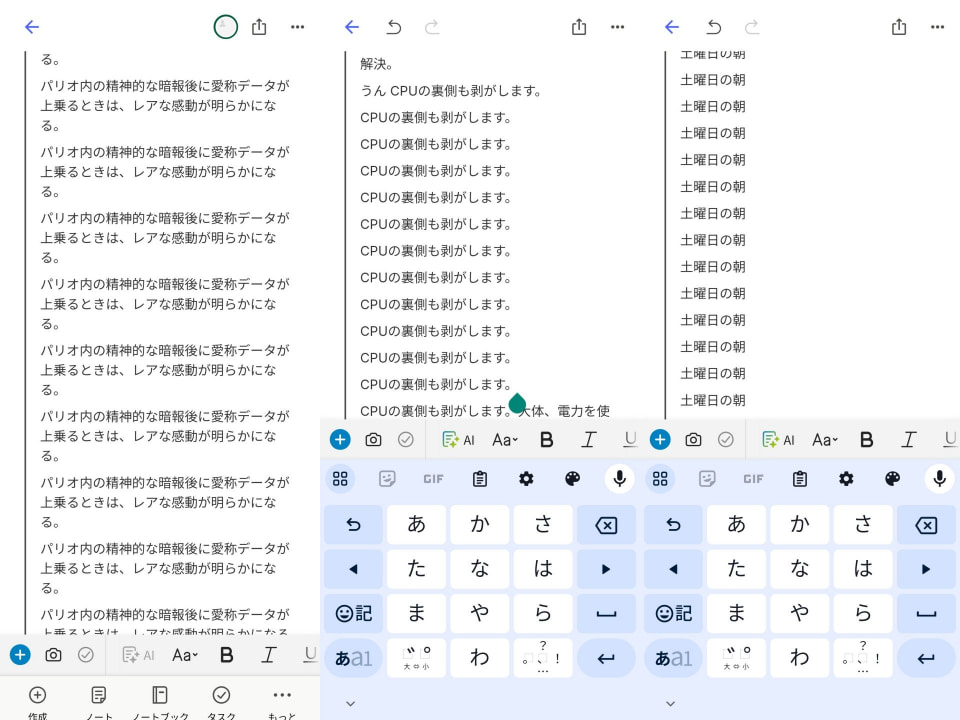Tap the 😊記 emoji symbol key on the middle keyboard
Viewport: 960px width, 720px height.
tap(353, 613)
